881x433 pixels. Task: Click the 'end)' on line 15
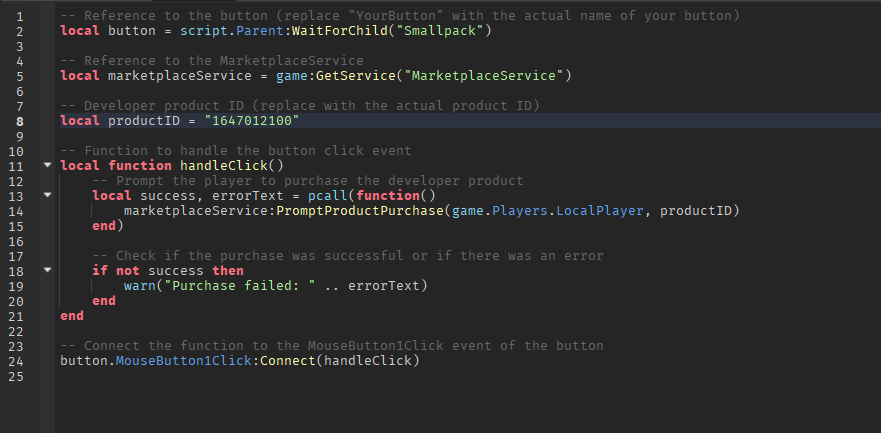108,226
